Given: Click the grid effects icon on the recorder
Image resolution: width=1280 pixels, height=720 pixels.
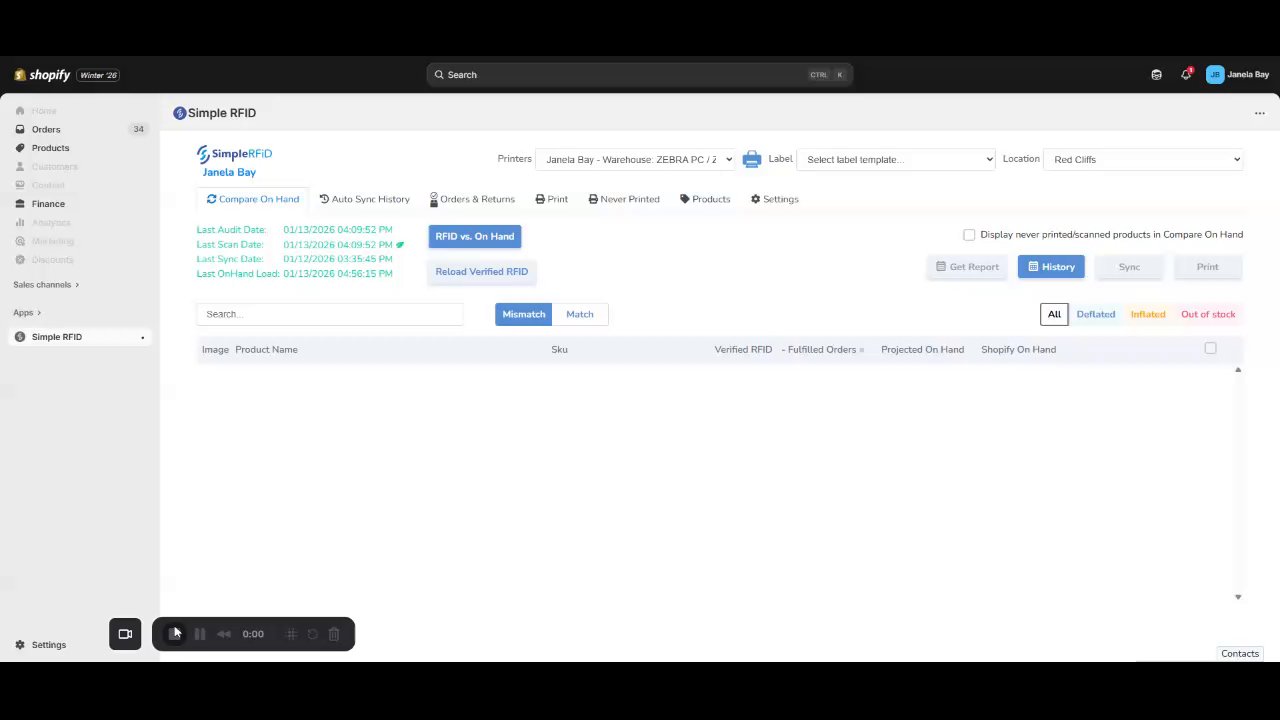Looking at the screenshot, I should click(292, 634).
